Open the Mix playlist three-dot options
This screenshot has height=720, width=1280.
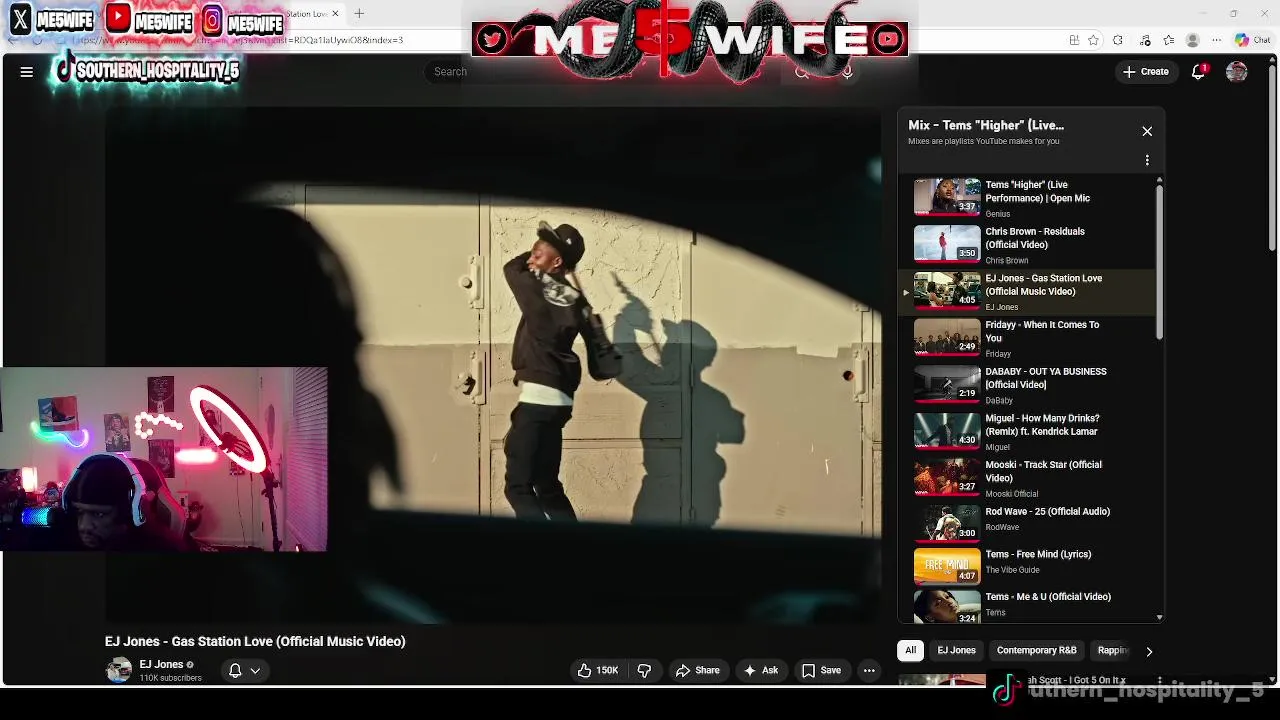click(x=1147, y=160)
